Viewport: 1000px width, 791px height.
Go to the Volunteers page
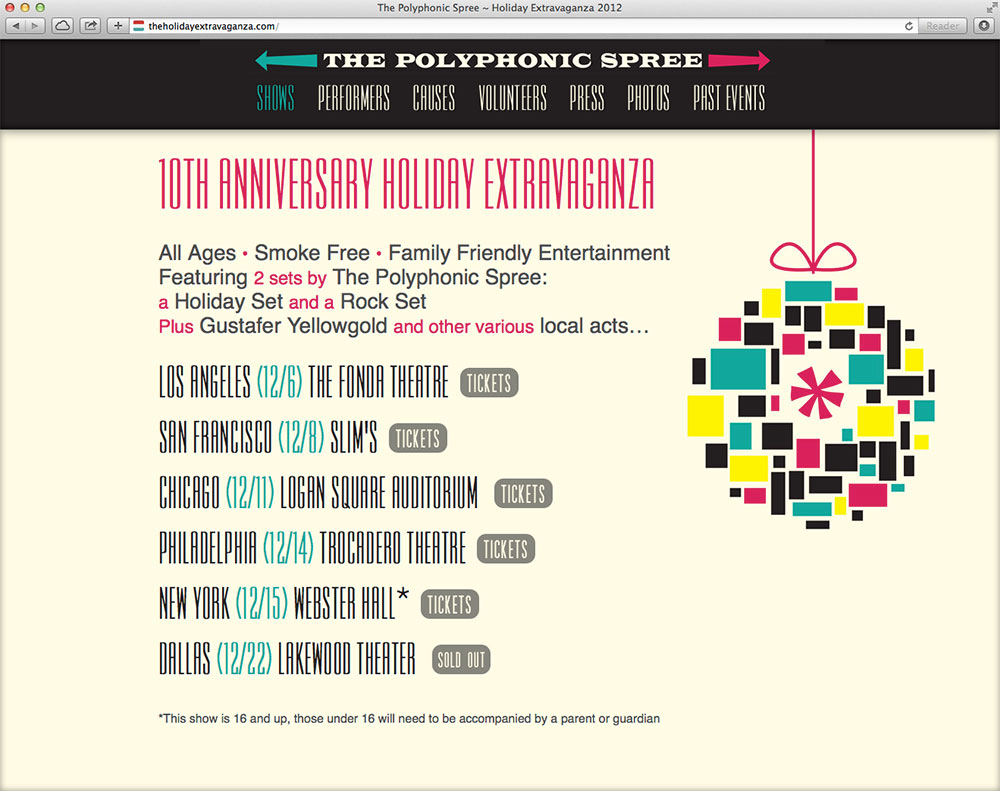[513, 98]
